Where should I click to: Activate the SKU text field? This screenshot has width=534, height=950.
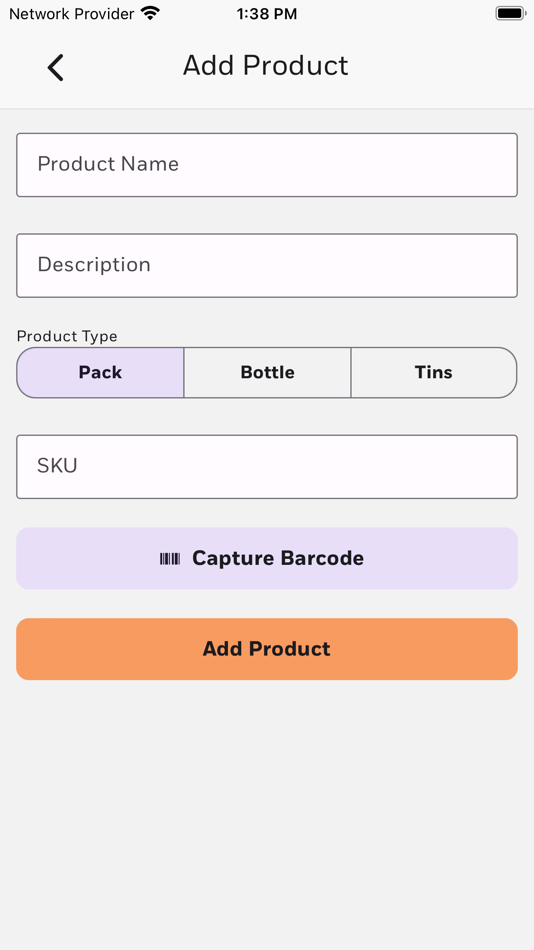pyautogui.click(x=267, y=467)
